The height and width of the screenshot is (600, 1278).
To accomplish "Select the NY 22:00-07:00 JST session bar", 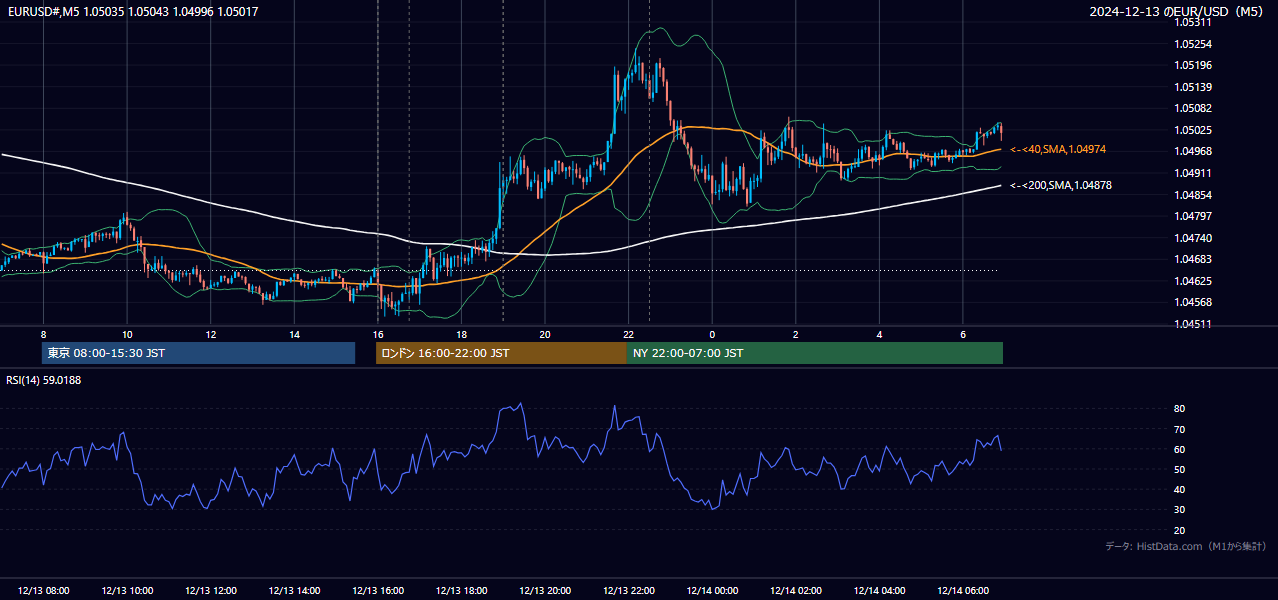I will click(x=815, y=353).
